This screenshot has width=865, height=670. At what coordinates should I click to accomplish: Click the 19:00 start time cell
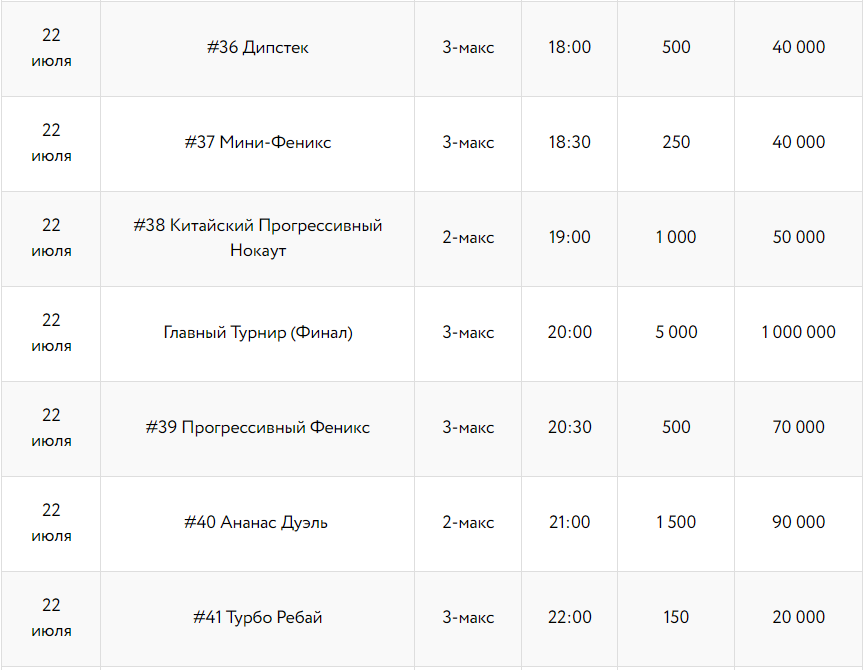tap(569, 237)
